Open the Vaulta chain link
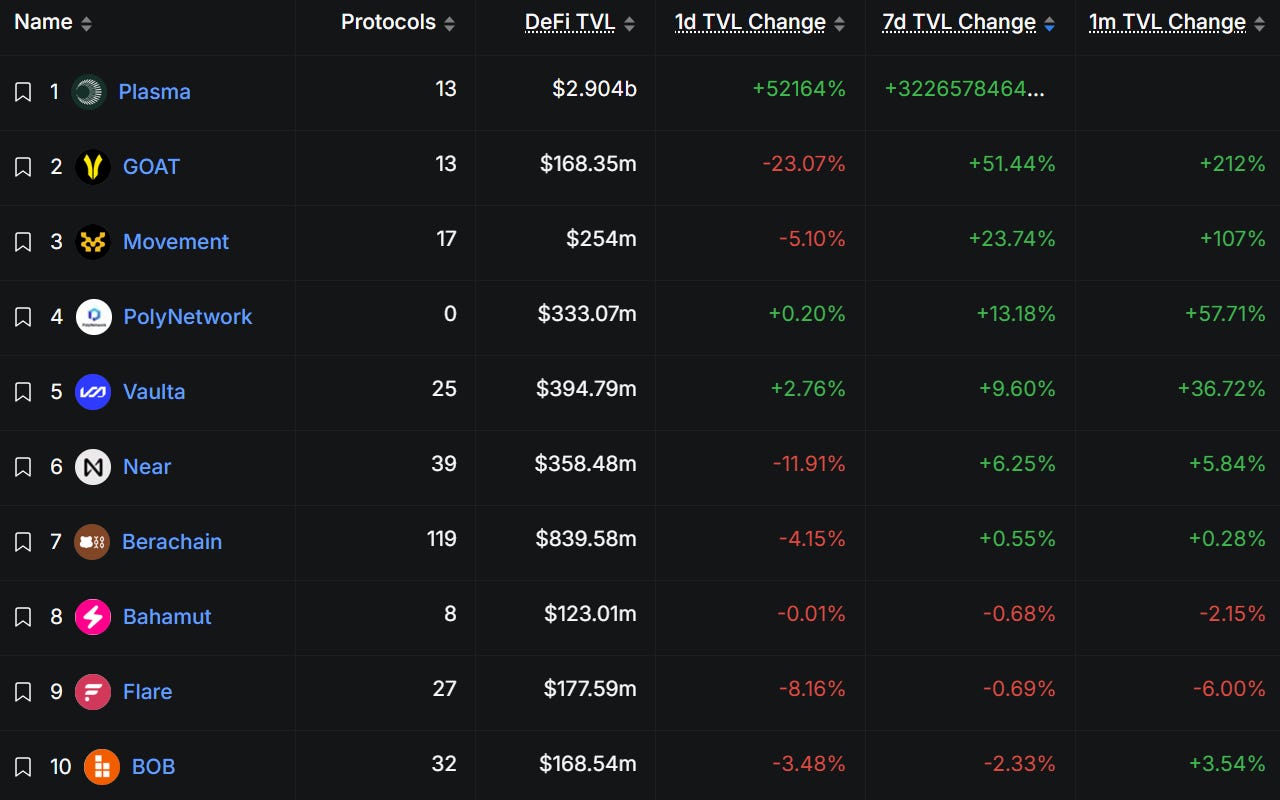 pyautogui.click(x=154, y=392)
